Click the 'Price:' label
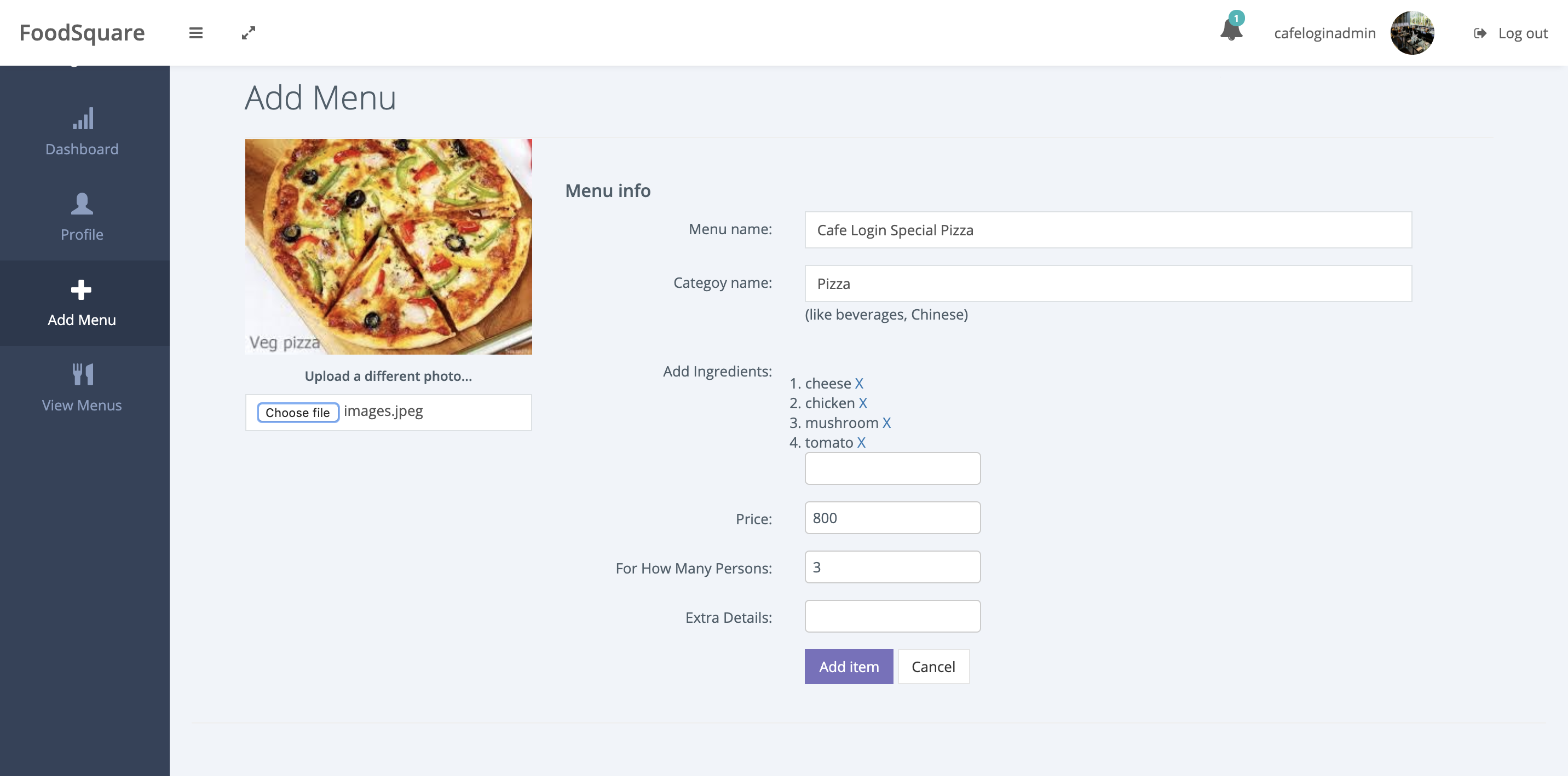1568x776 pixels. 753,519
